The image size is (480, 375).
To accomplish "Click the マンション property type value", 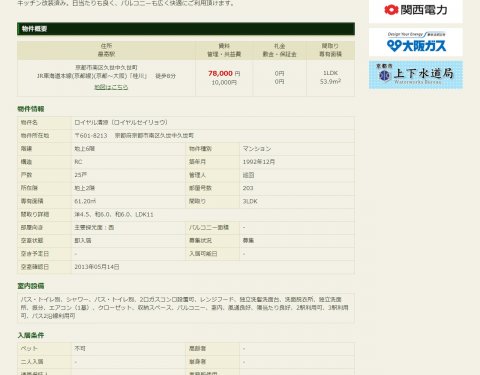I will [257, 149].
